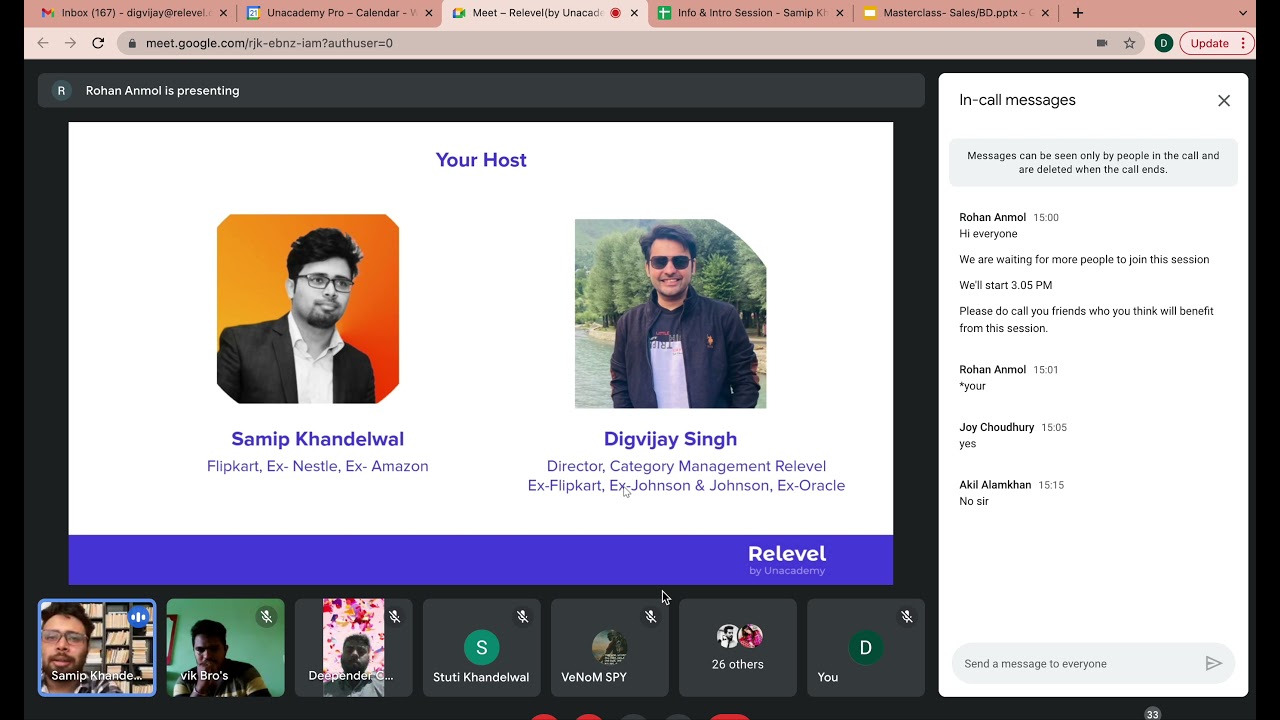Click the Chrome Update button

[x=1209, y=43]
